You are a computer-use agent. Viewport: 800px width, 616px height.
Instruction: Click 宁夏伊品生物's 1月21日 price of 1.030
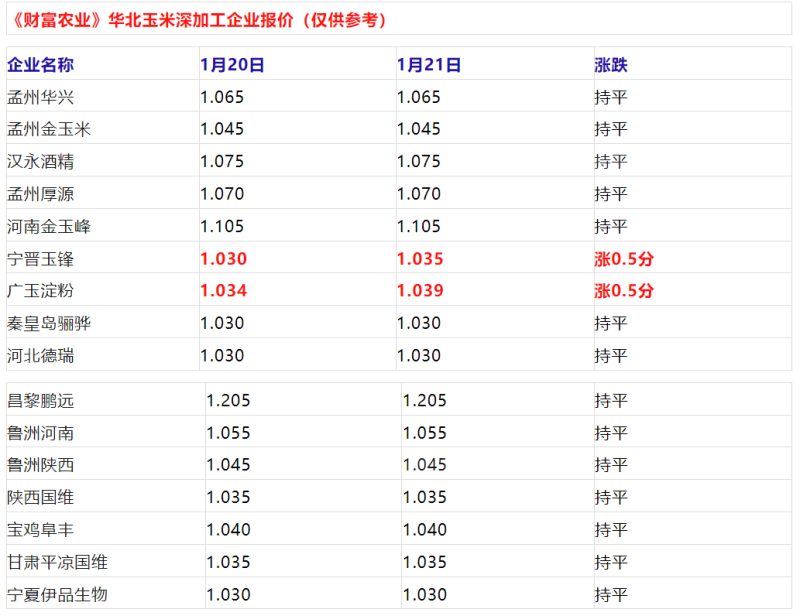(x=425, y=595)
